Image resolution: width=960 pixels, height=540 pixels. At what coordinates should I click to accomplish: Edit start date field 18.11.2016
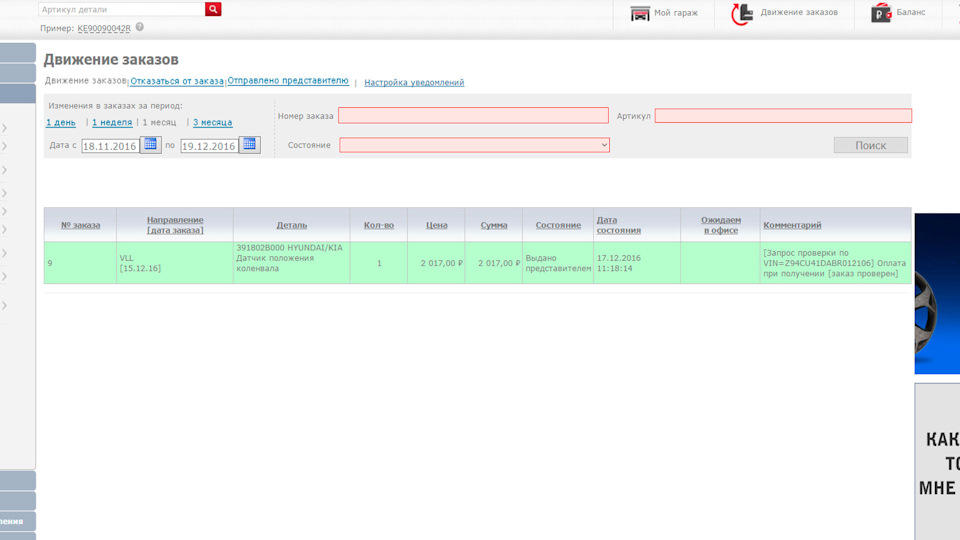pyautogui.click(x=110, y=146)
